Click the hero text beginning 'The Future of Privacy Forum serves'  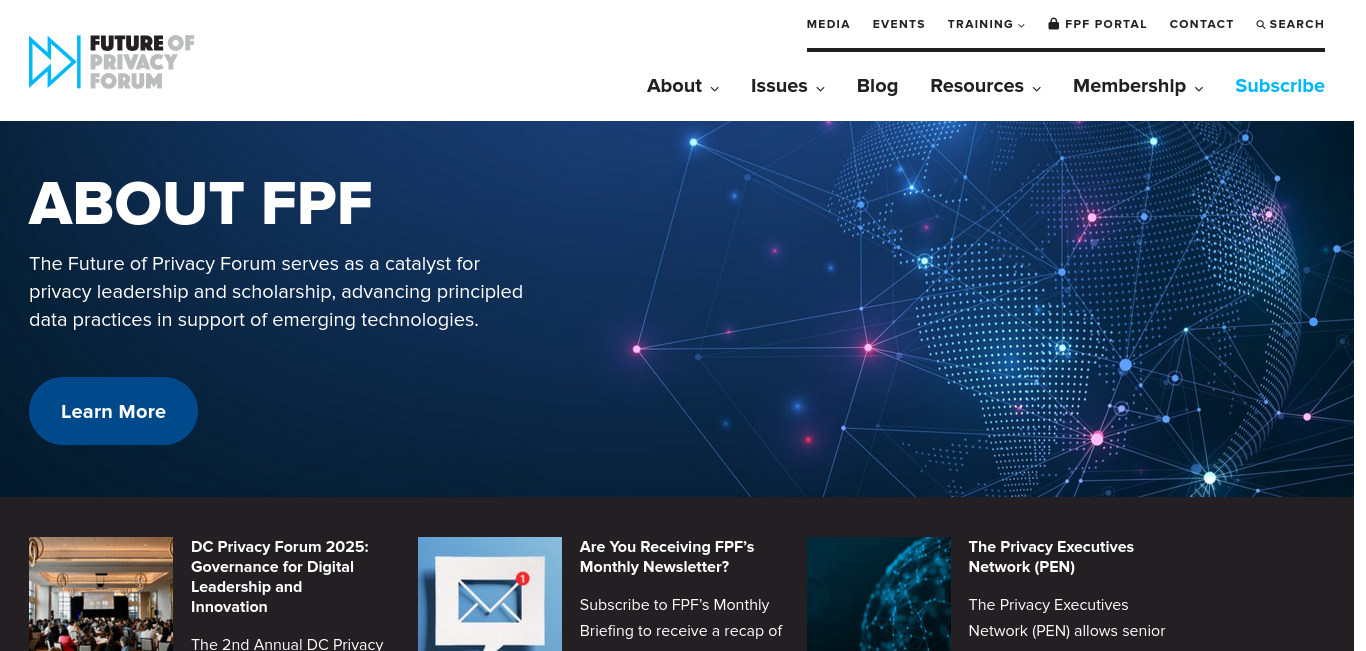[276, 292]
